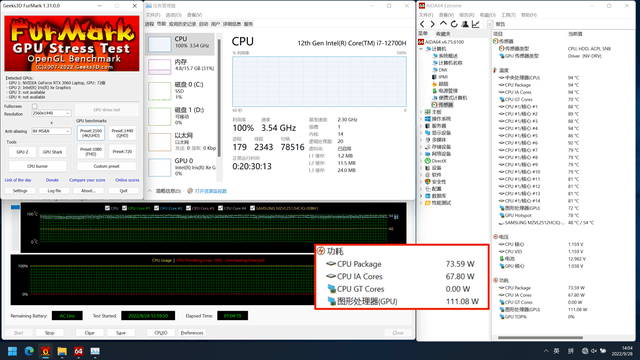
Task: Open 打开资源监视器 link in Task Manager
Action: [210, 191]
